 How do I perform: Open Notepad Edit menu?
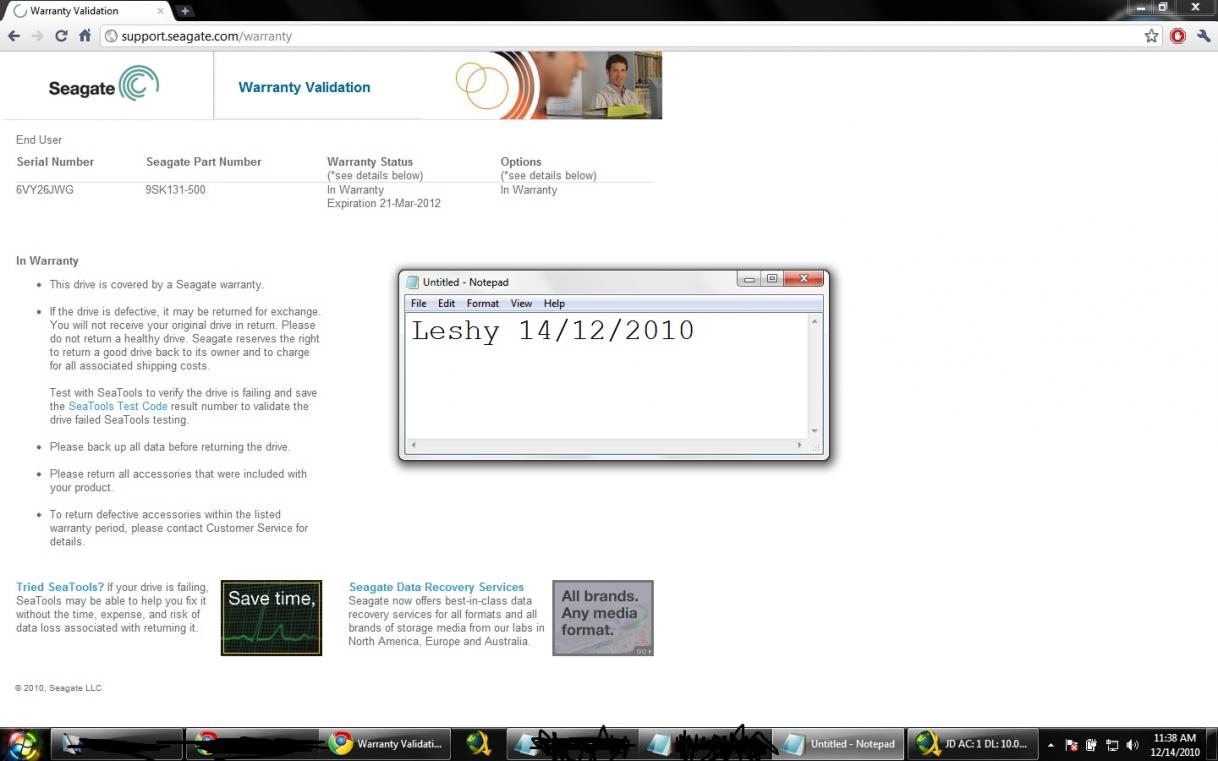tap(446, 304)
